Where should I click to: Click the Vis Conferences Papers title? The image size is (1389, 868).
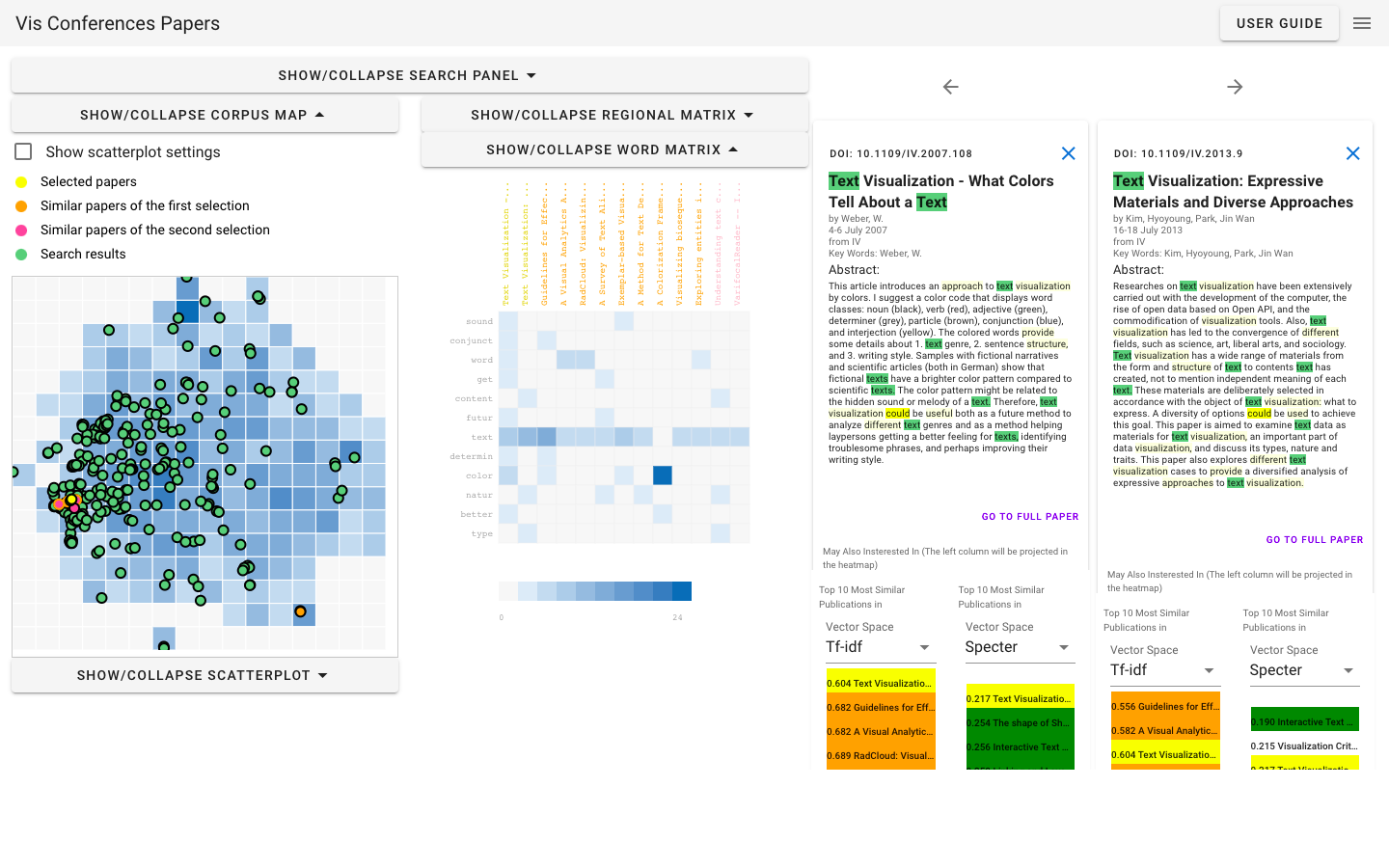coord(118,23)
